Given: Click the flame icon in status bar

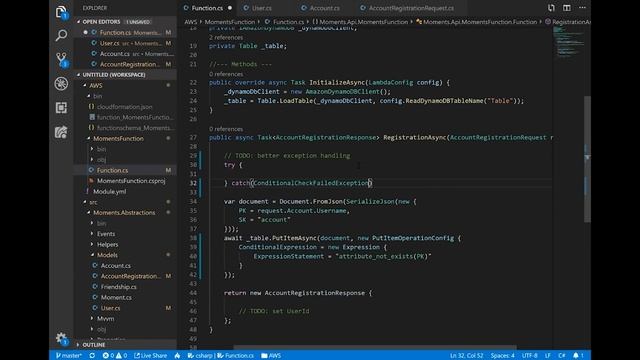Looking at the screenshot, I should [x=177, y=356].
